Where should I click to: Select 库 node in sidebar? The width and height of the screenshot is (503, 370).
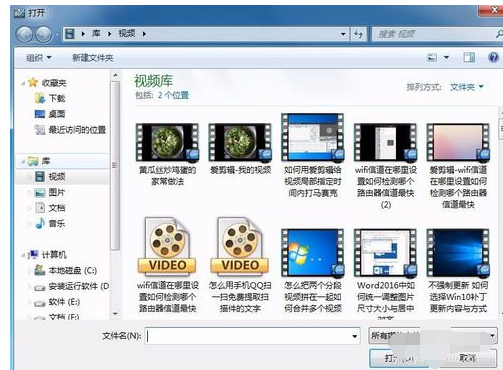(x=39, y=161)
